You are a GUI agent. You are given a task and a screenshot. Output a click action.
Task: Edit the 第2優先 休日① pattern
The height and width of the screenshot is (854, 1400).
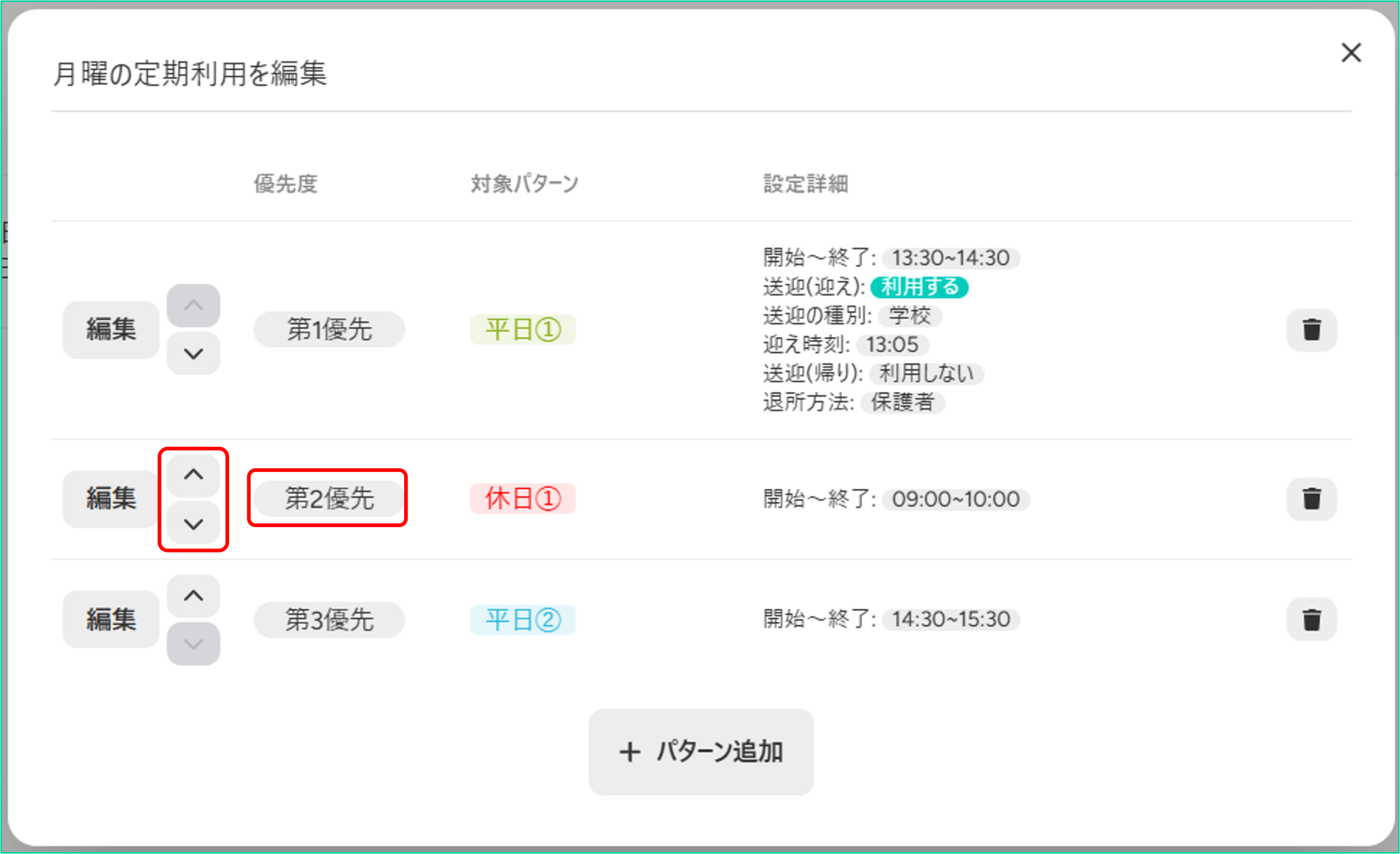pos(111,499)
